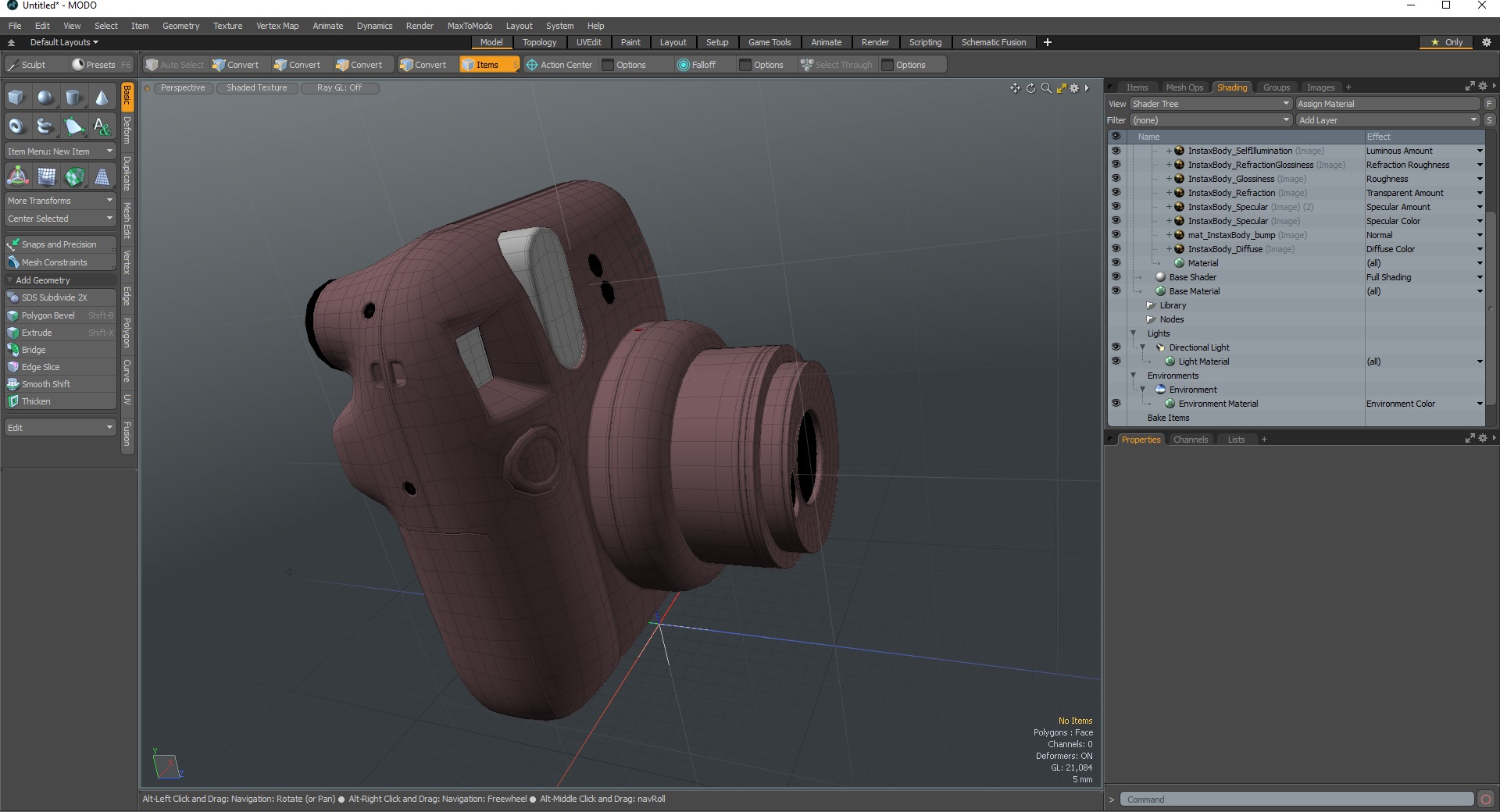Open Item Menu: New Item dropdown
The width and height of the screenshot is (1500, 812).
(61, 151)
